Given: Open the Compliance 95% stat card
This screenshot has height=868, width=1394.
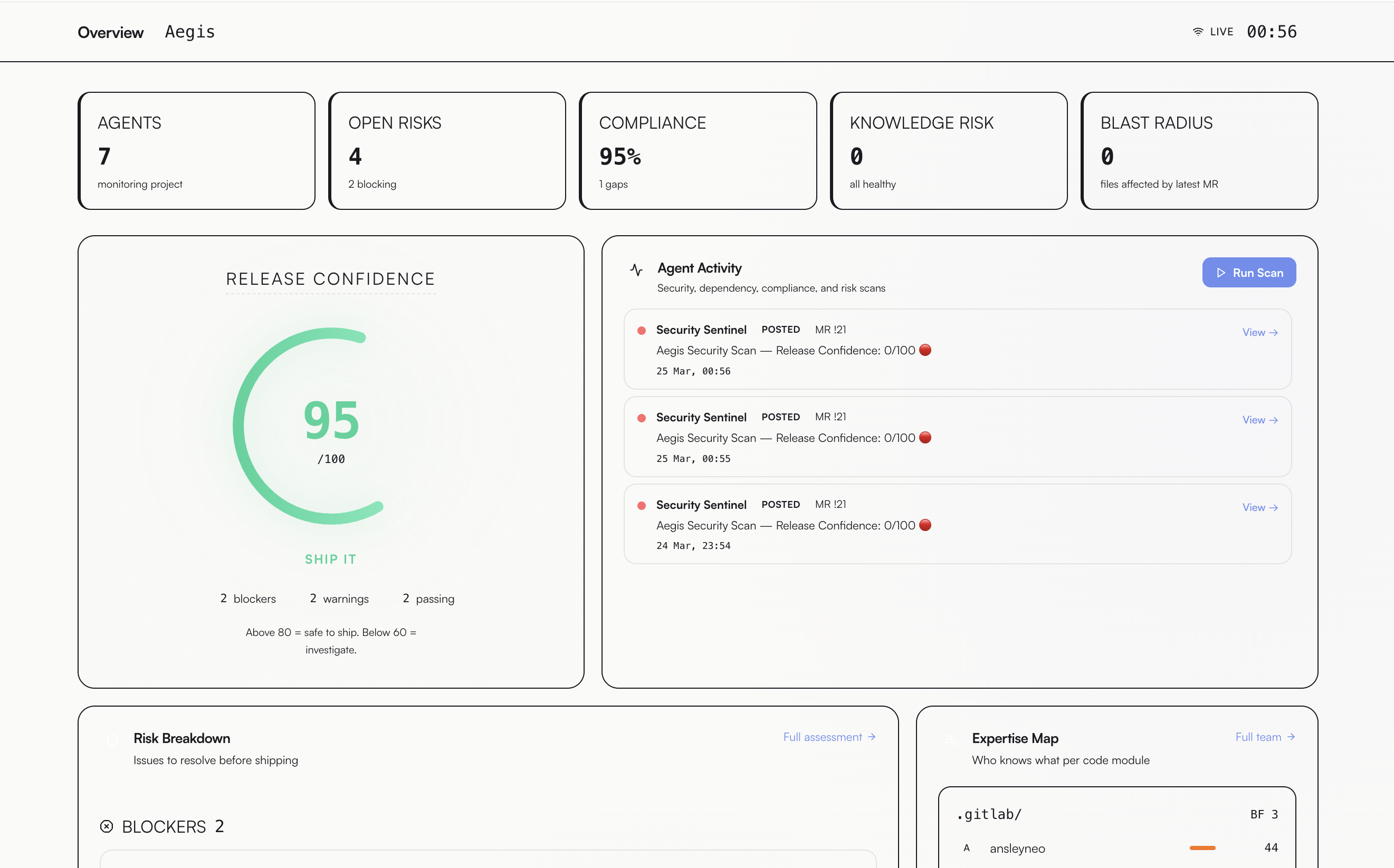Looking at the screenshot, I should click(698, 151).
